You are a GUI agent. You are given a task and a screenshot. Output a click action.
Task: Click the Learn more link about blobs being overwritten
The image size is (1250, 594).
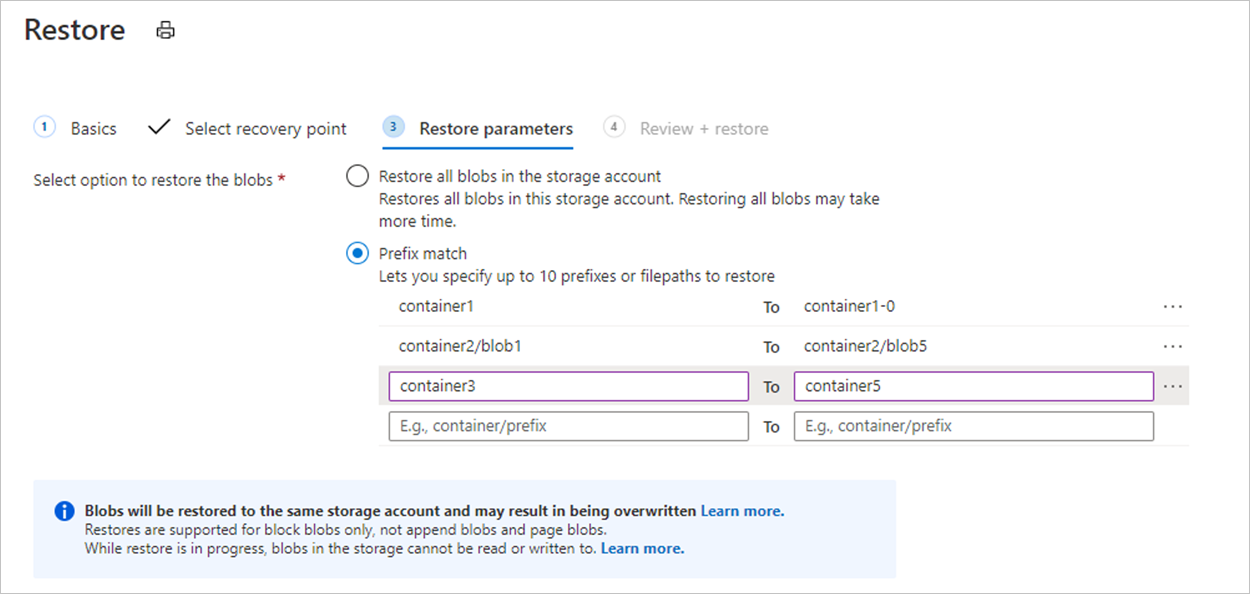[x=741, y=510]
